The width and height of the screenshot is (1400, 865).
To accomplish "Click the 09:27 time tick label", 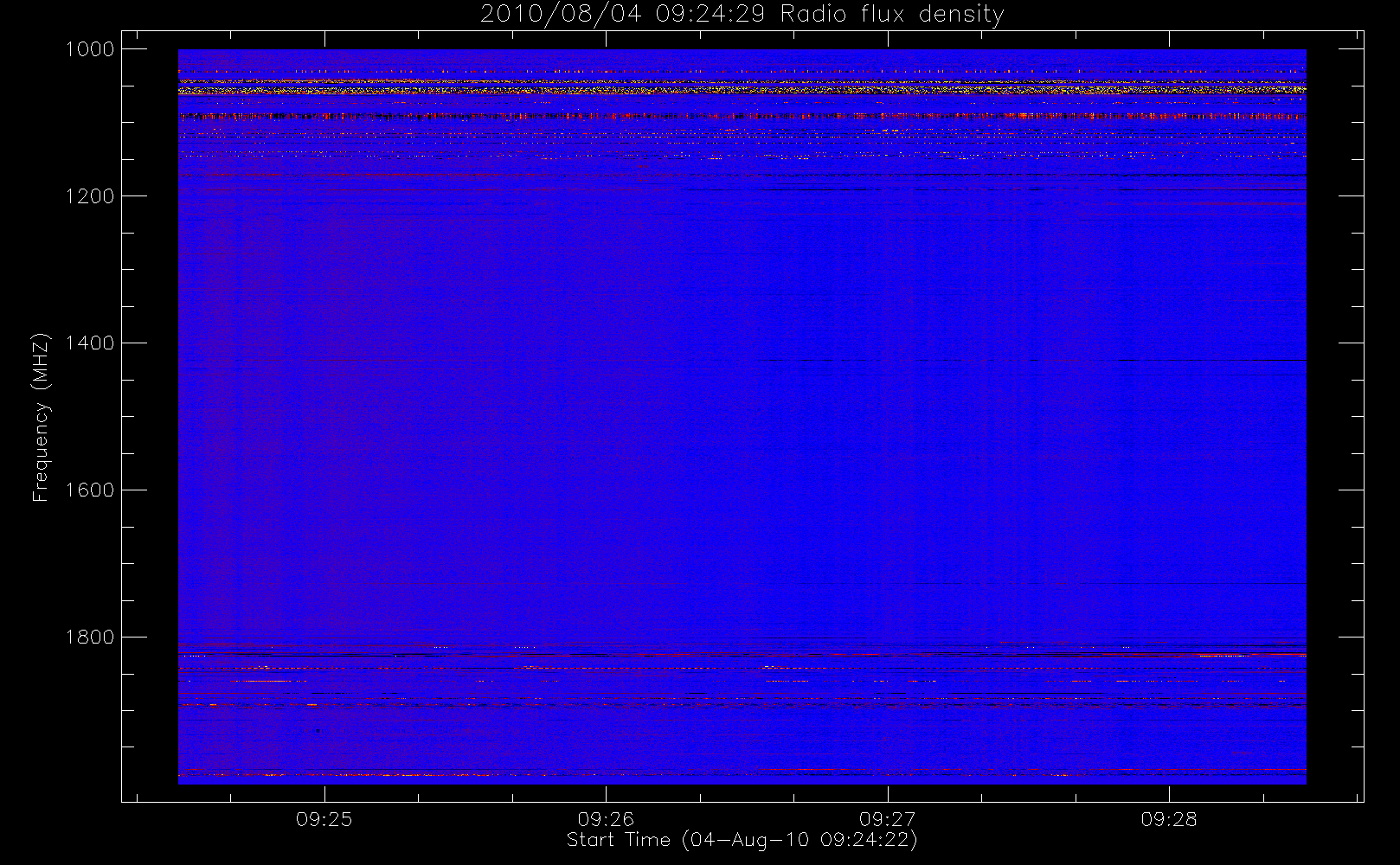I will 888,819.
